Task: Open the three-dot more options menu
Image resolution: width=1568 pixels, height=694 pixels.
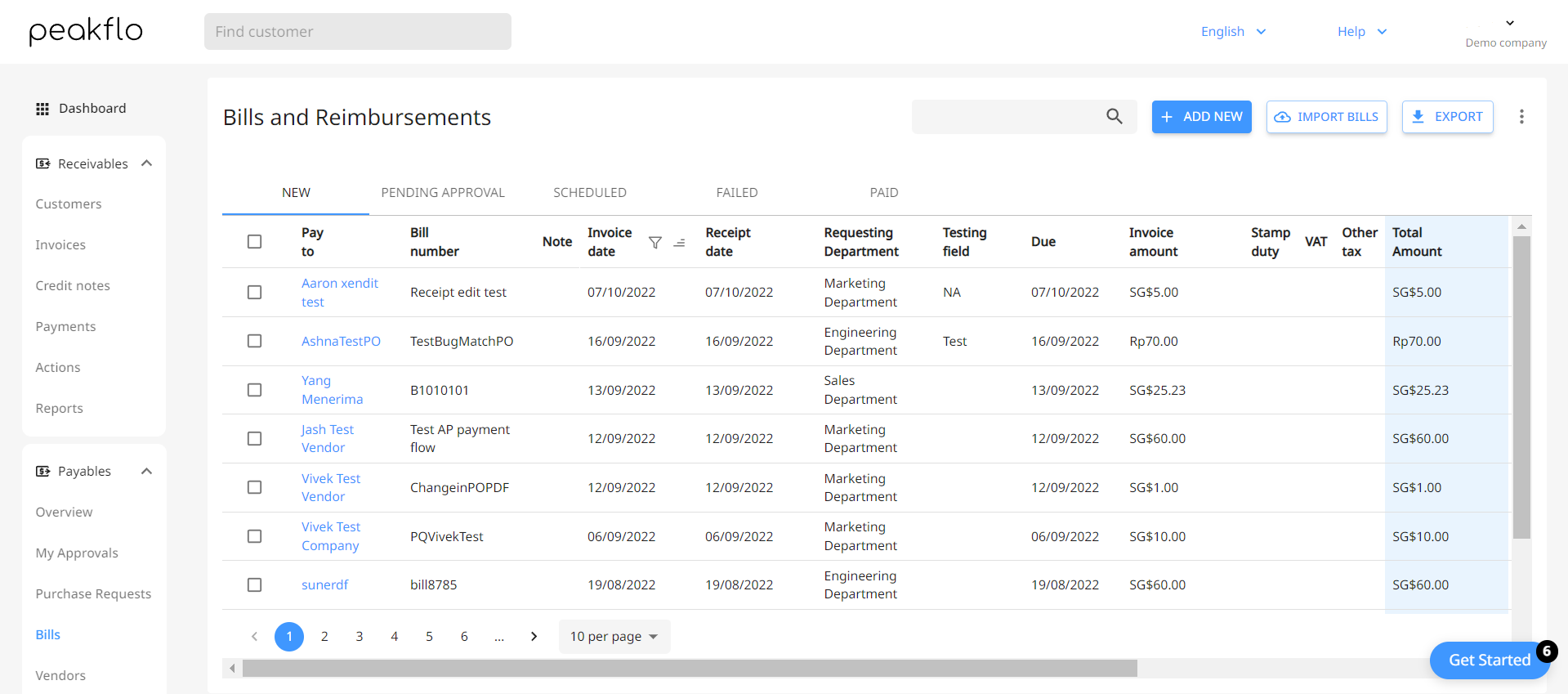Action: coord(1521,117)
